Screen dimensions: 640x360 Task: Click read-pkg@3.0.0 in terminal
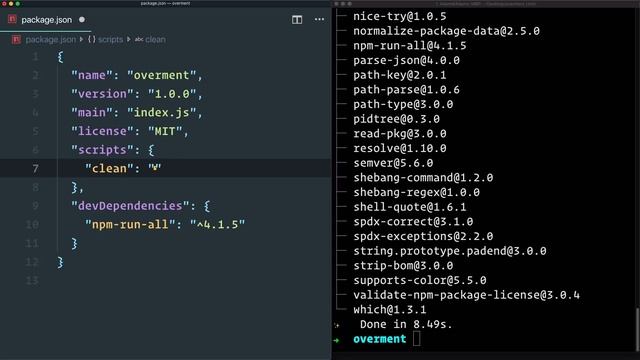(400, 134)
